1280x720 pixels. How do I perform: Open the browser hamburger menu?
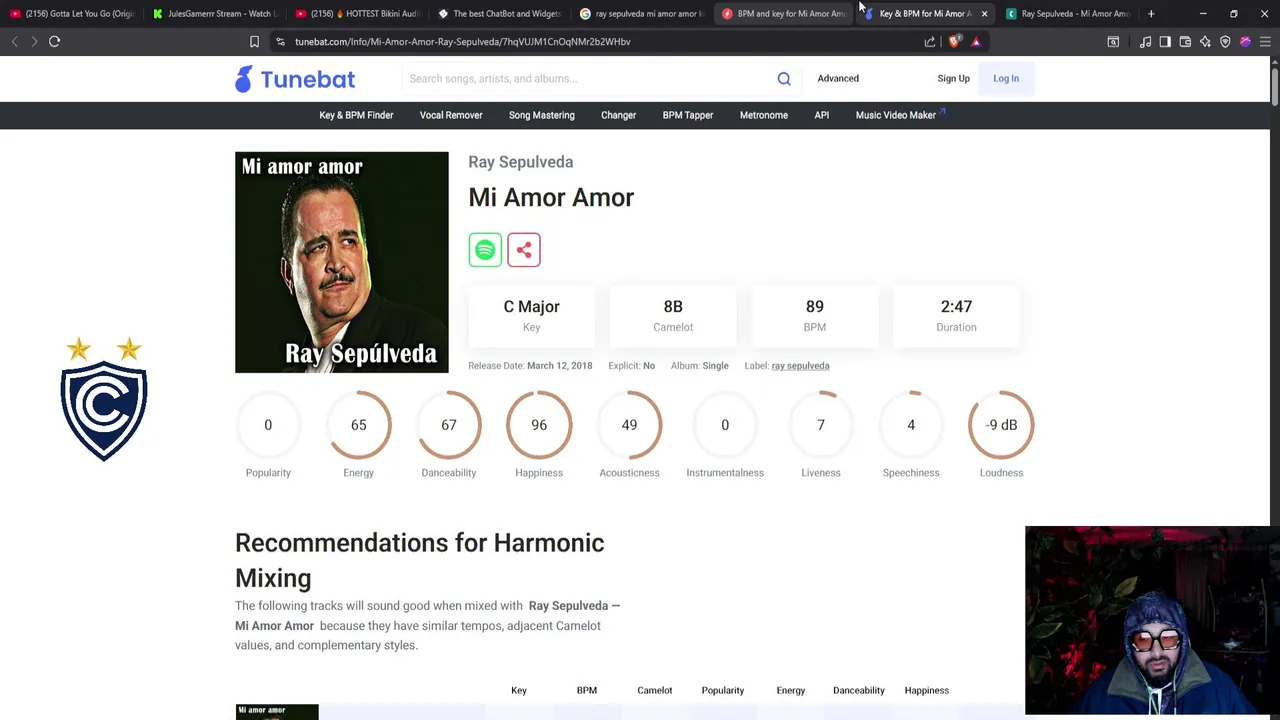1265,42
